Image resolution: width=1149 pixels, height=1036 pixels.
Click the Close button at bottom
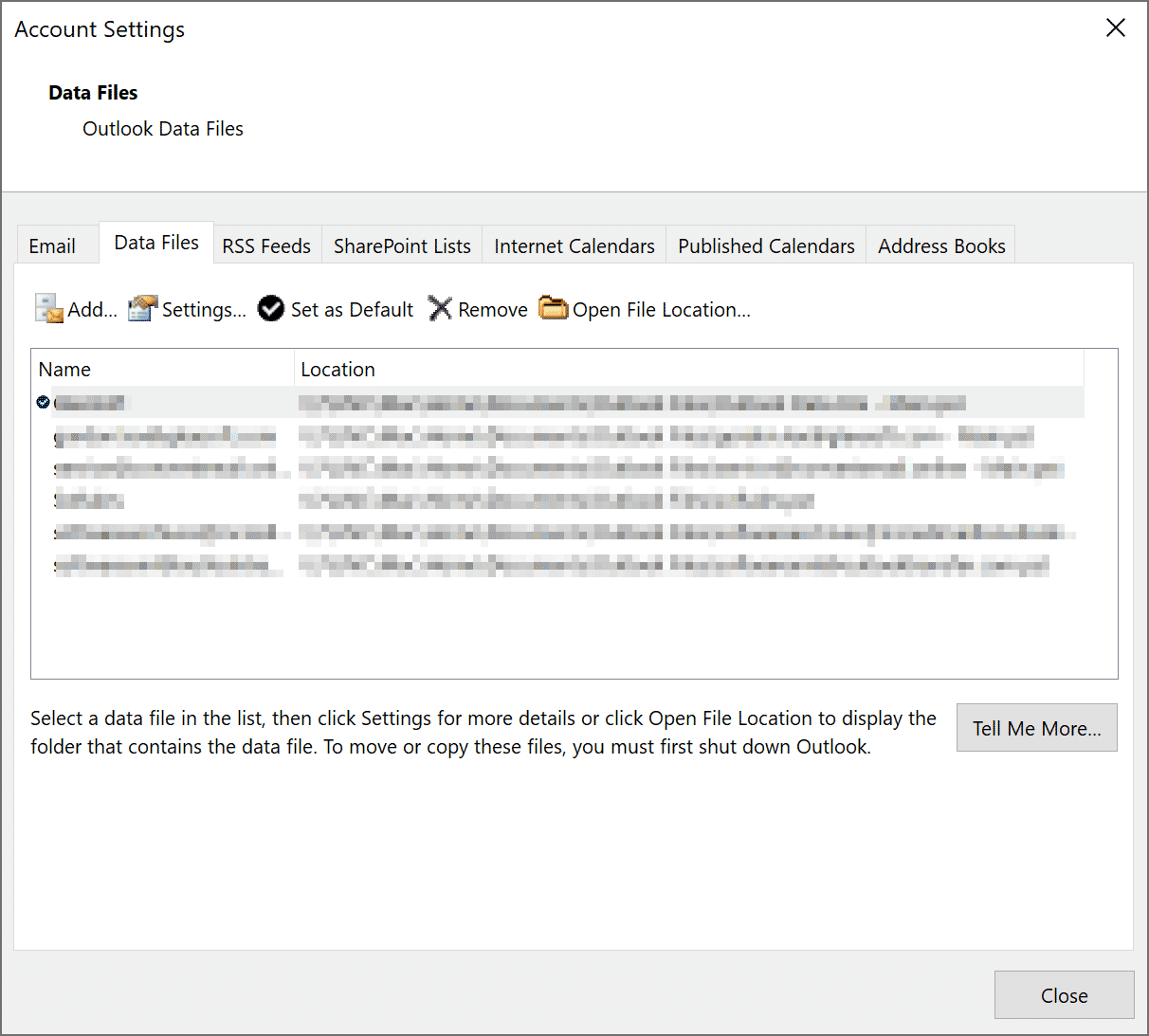coord(1065,995)
